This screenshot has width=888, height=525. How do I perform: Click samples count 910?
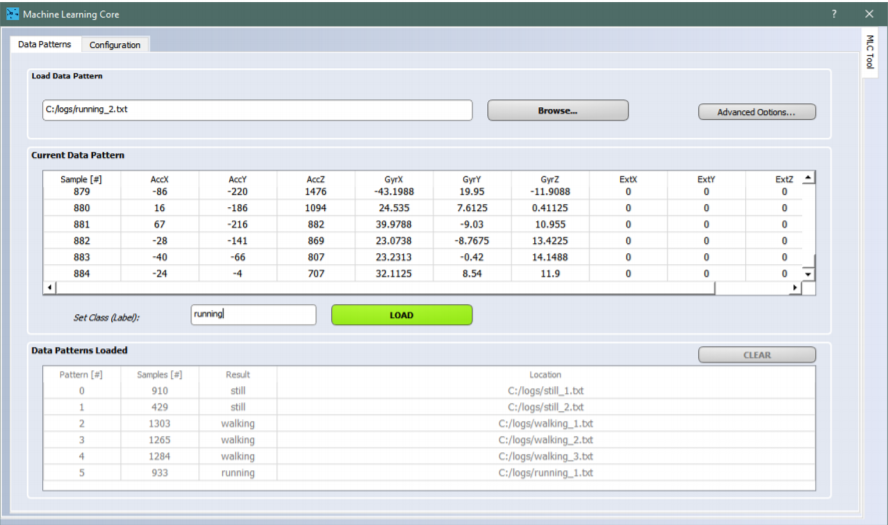(160, 391)
